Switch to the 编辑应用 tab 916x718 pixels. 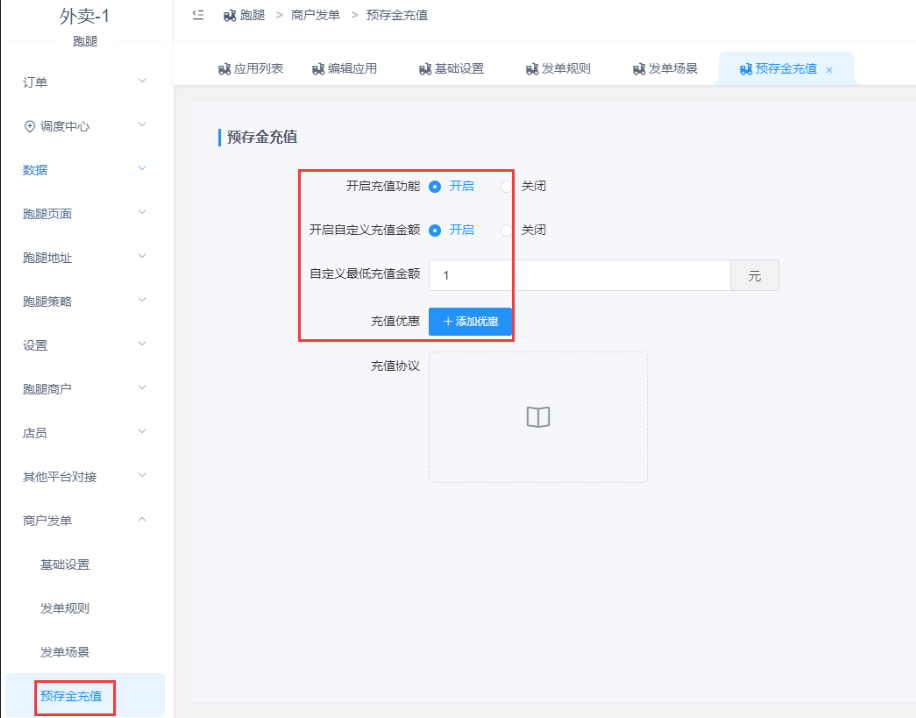click(345, 69)
